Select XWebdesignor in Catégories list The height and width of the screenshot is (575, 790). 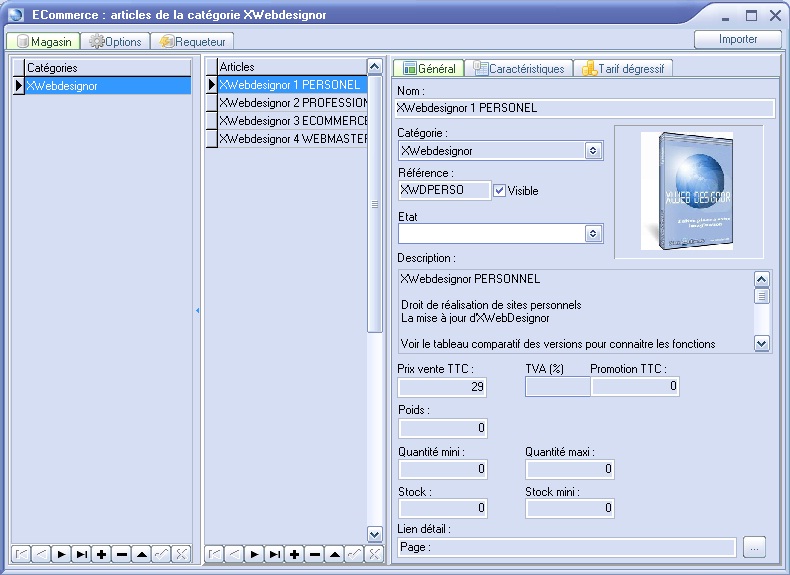click(108, 86)
